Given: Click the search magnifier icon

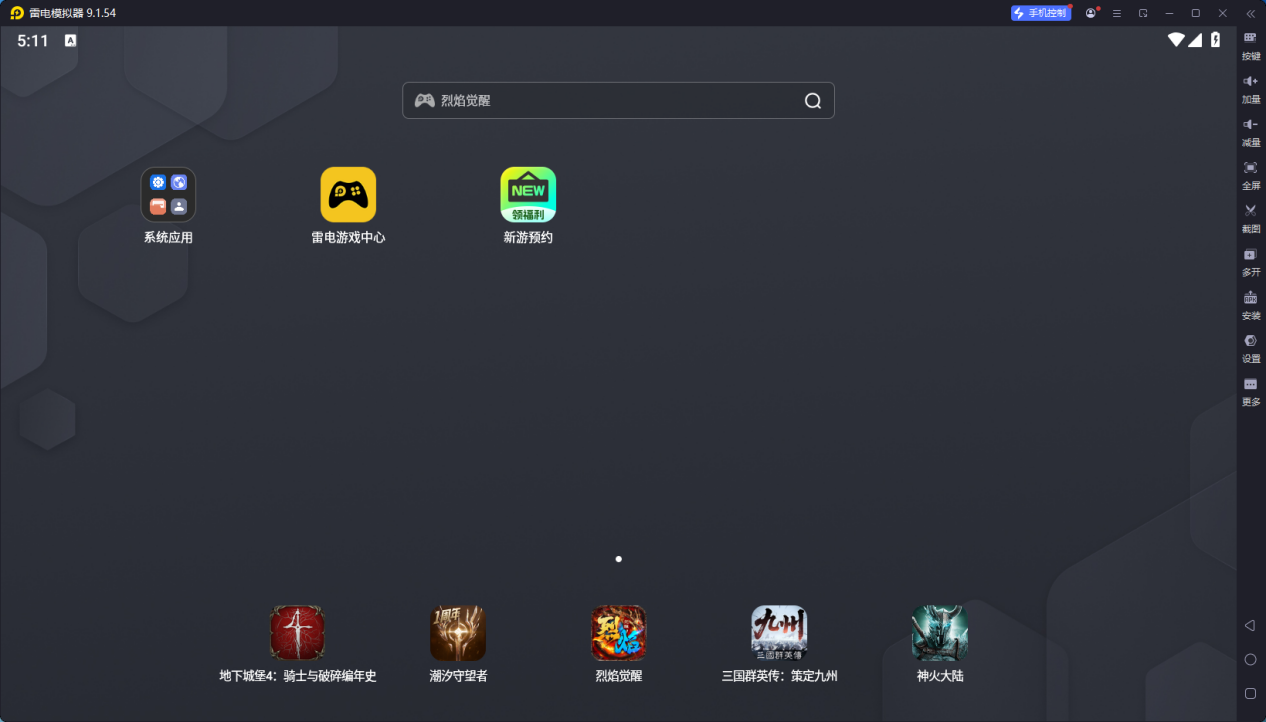Looking at the screenshot, I should 813,101.
